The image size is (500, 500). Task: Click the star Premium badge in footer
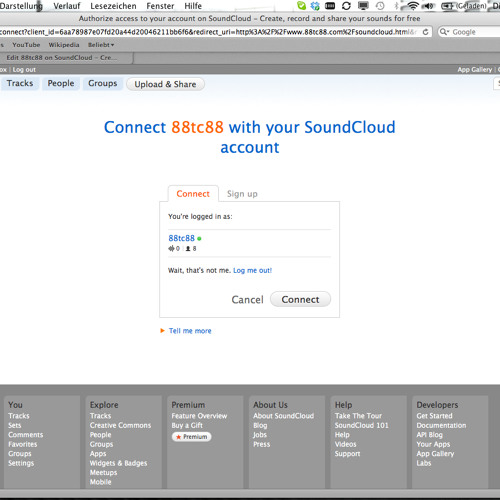(x=192, y=437)
